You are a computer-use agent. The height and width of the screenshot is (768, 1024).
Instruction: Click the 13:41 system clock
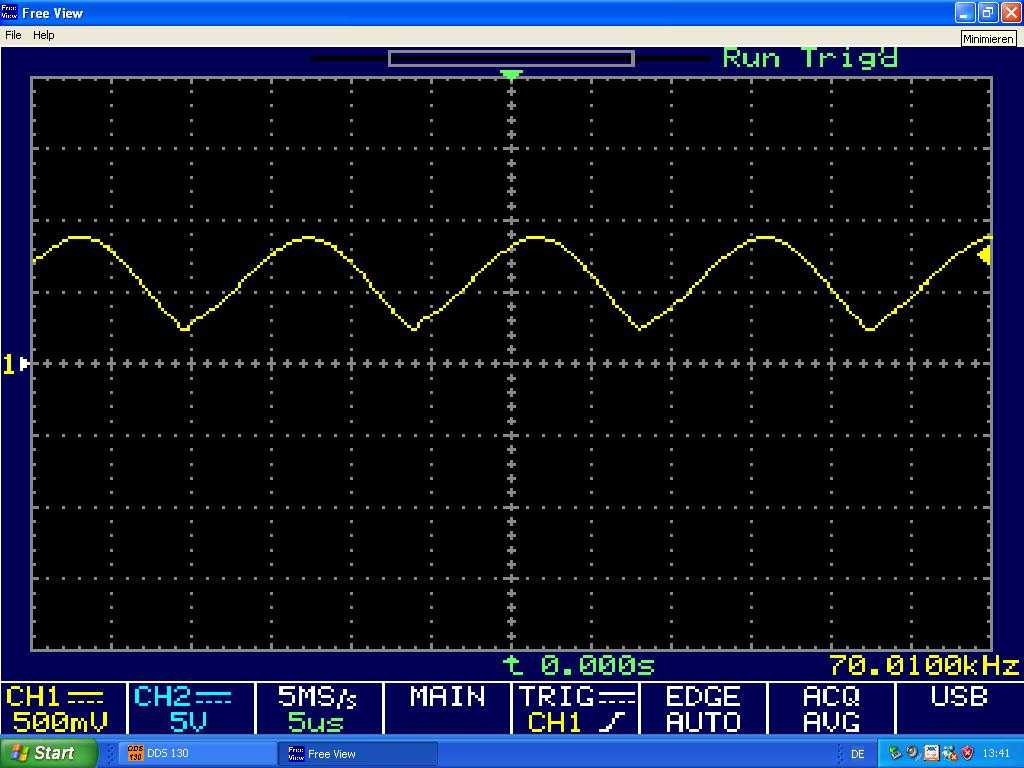996,753
